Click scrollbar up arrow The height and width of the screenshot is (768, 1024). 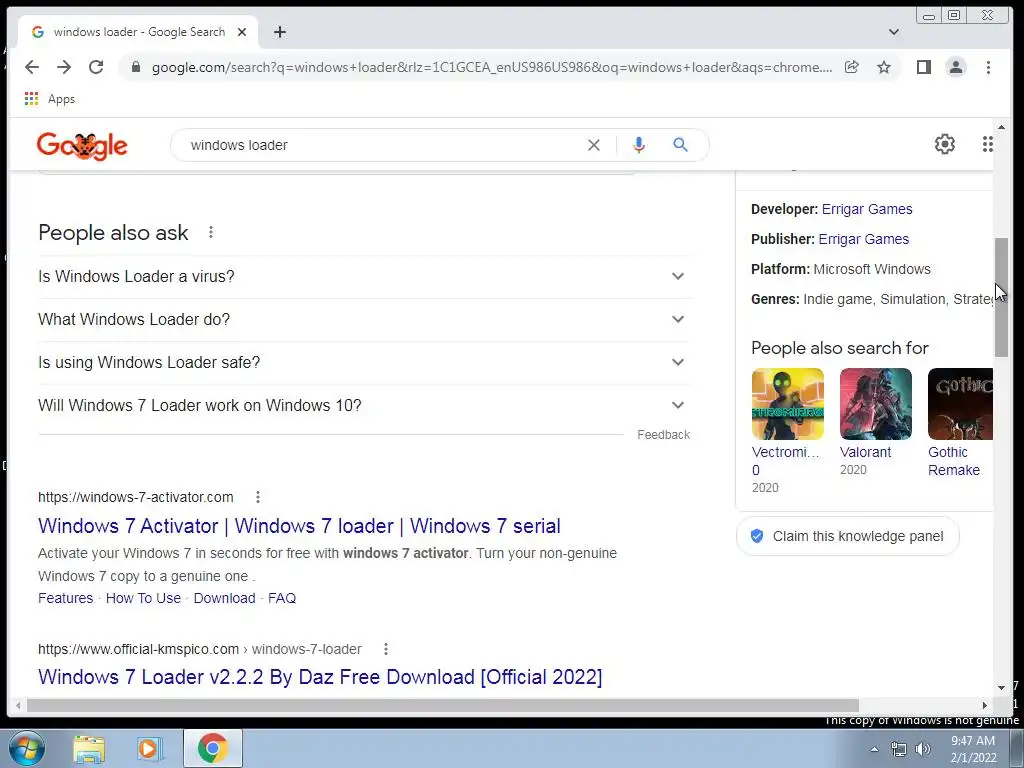point(1001,127)
